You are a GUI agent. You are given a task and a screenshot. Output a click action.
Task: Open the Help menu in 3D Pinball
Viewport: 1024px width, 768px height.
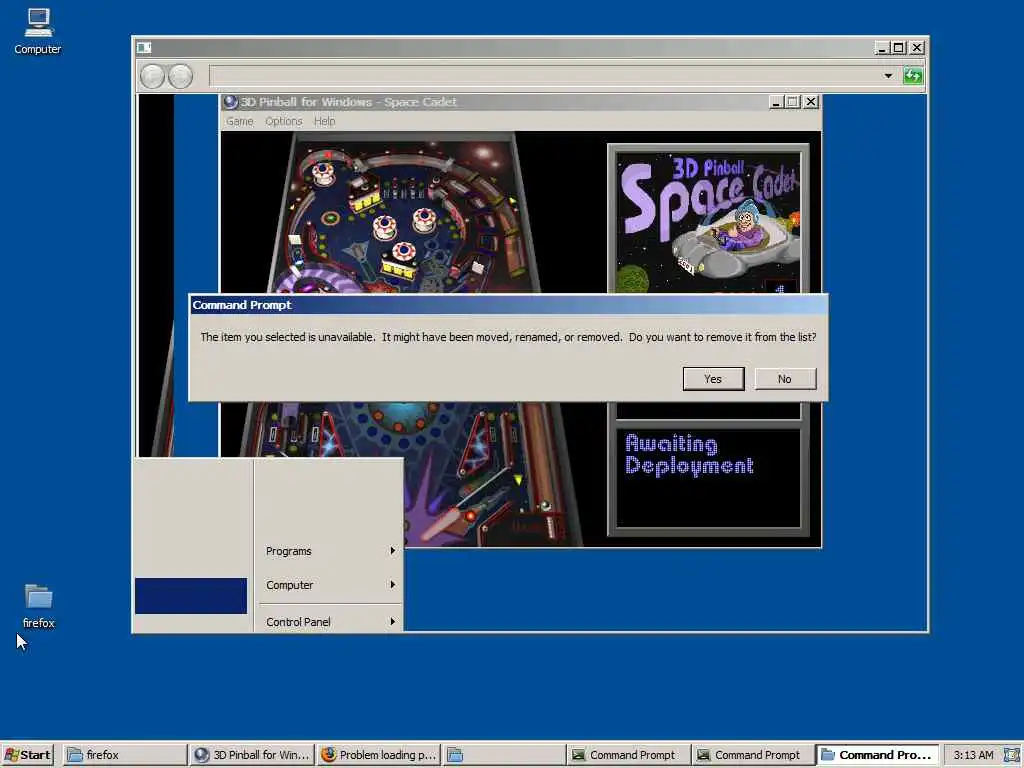pos(324,121)
